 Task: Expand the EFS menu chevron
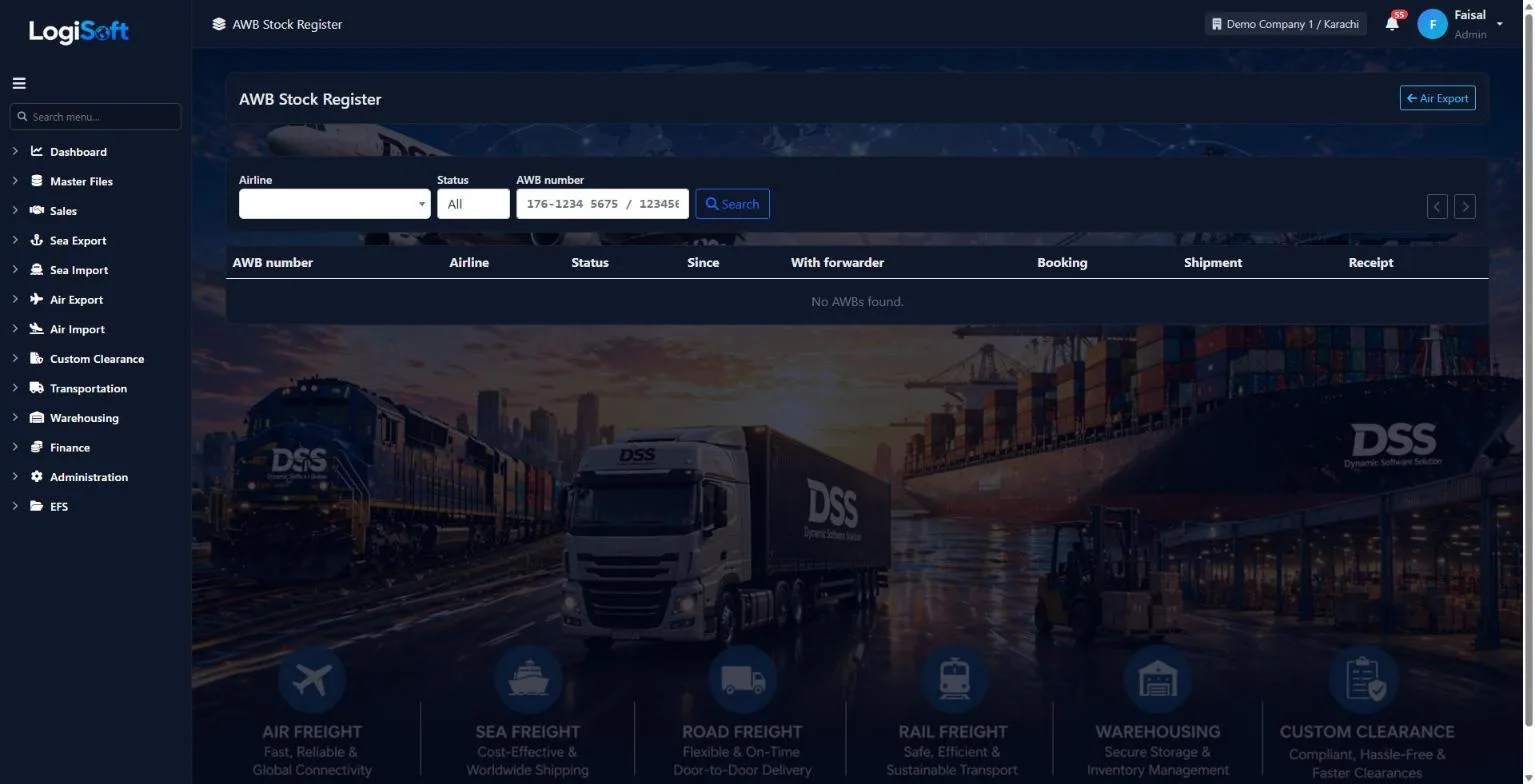15,506
